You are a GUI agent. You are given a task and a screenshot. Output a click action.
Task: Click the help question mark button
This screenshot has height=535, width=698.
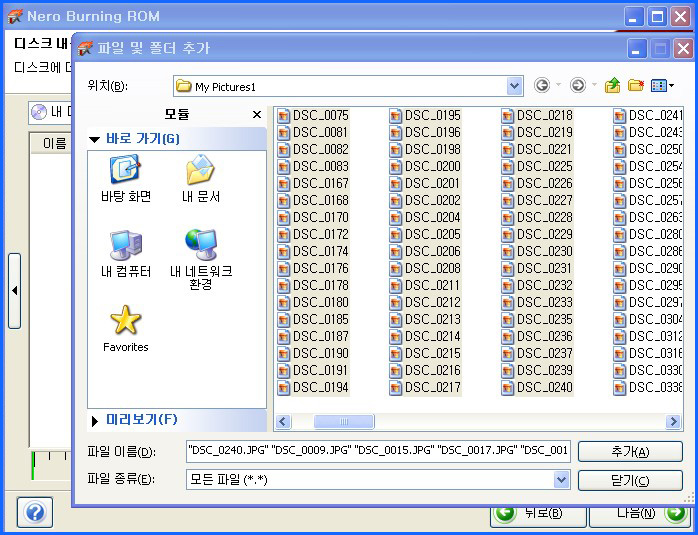coord(35,512)
